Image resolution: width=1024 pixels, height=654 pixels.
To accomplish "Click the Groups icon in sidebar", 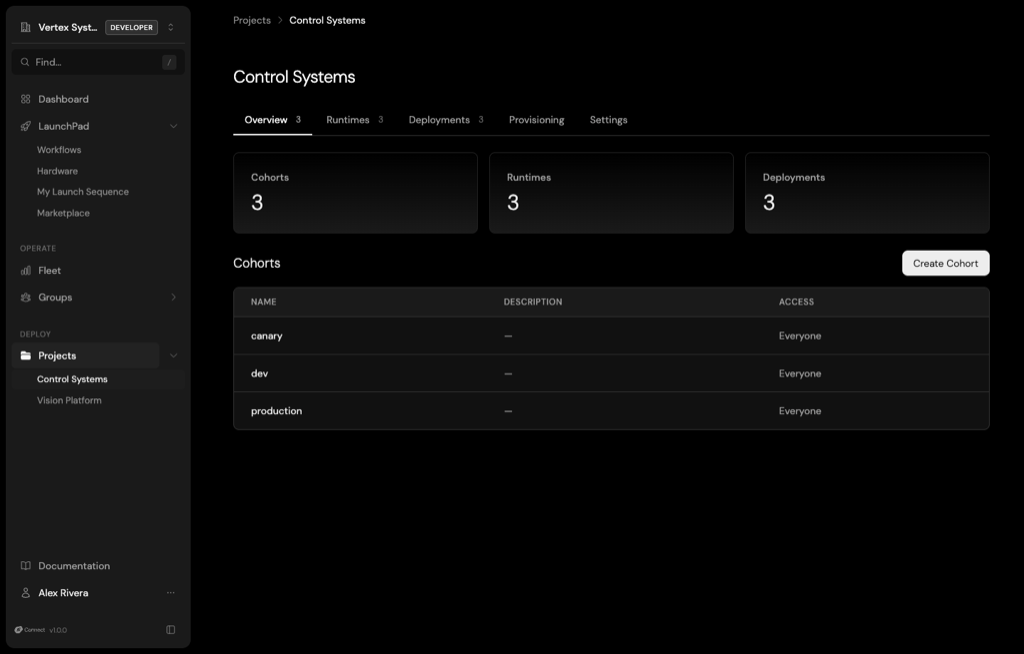I will 25,297.
